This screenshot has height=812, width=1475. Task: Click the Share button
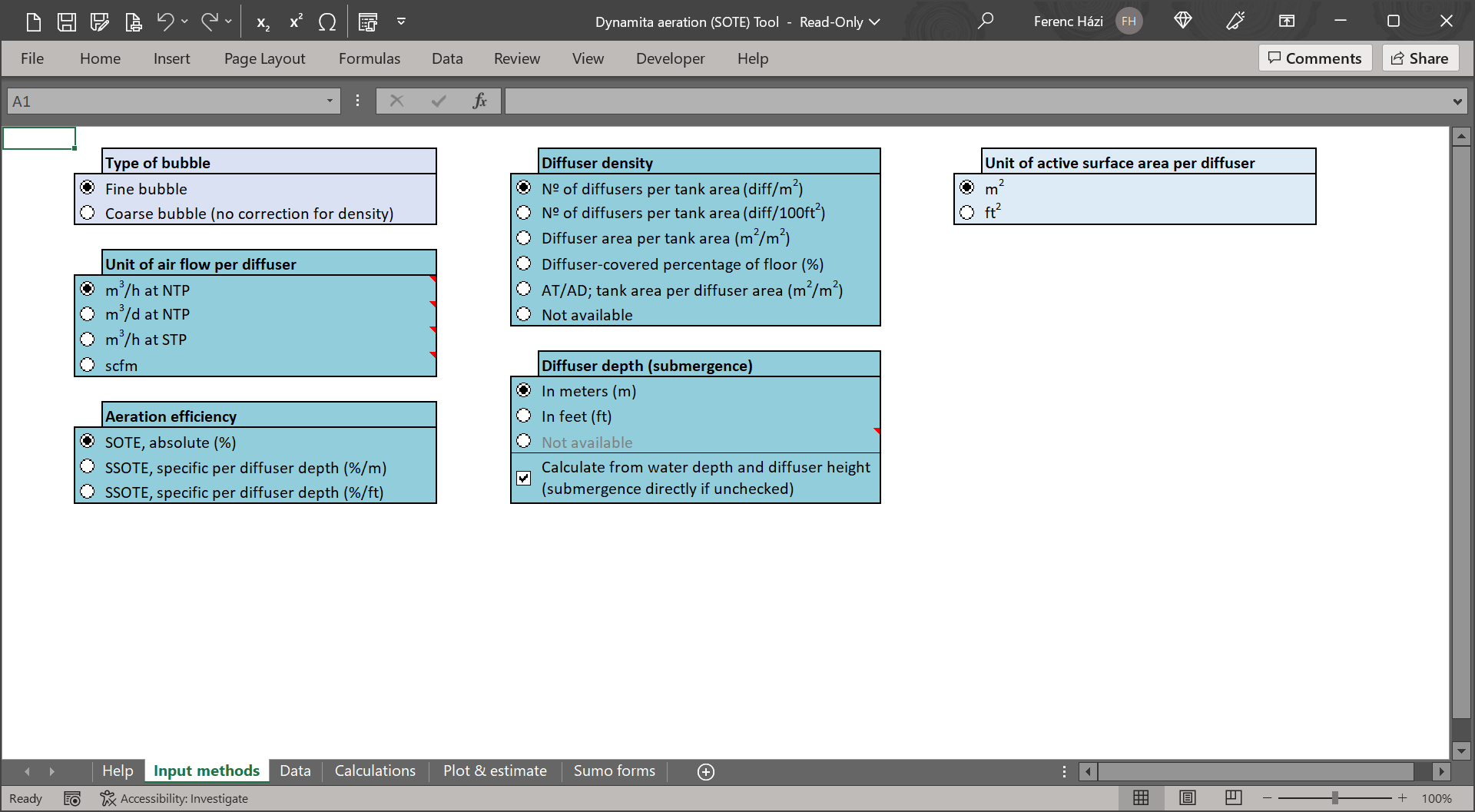(1420, 58)
